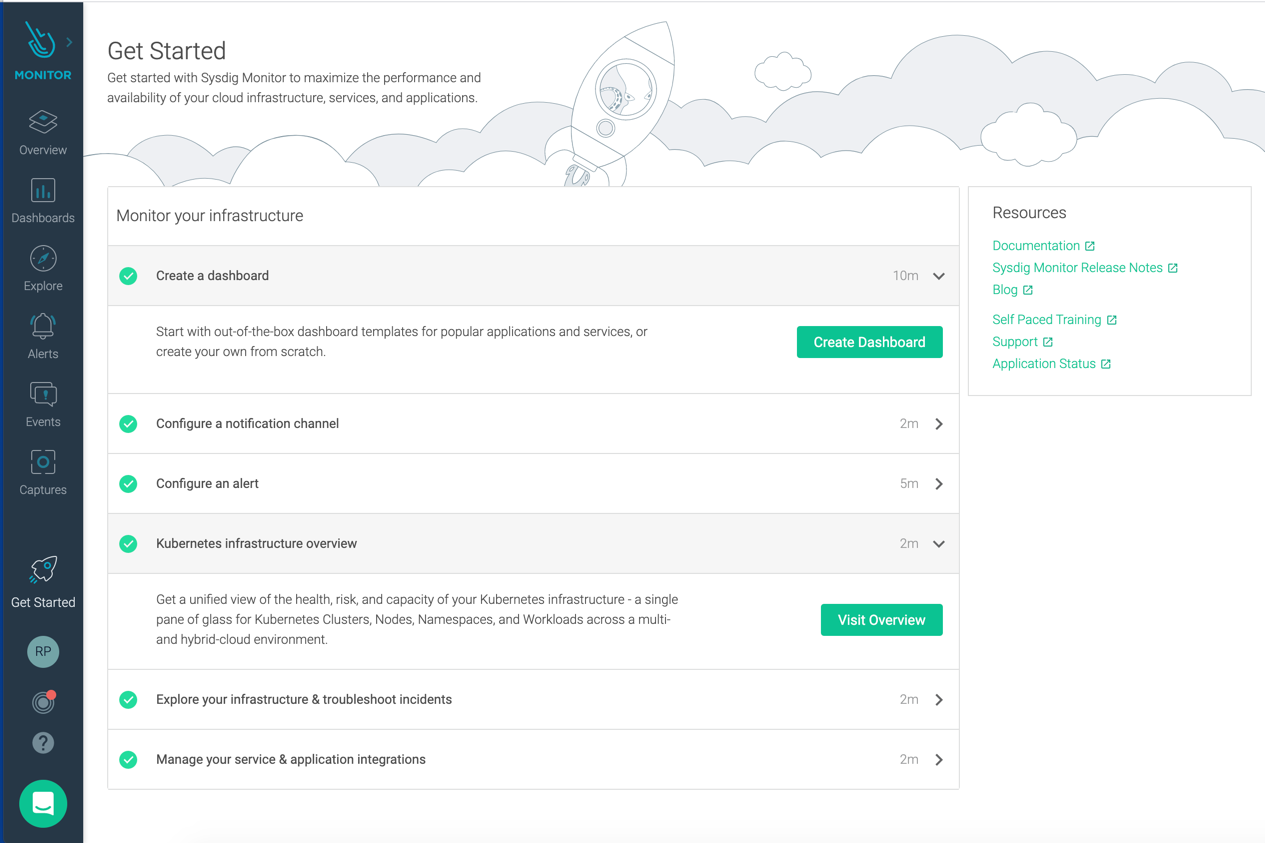Click green checkmark for Explore your infrastructure
Screen dimensions: 1265x843
tap(129, 700)
